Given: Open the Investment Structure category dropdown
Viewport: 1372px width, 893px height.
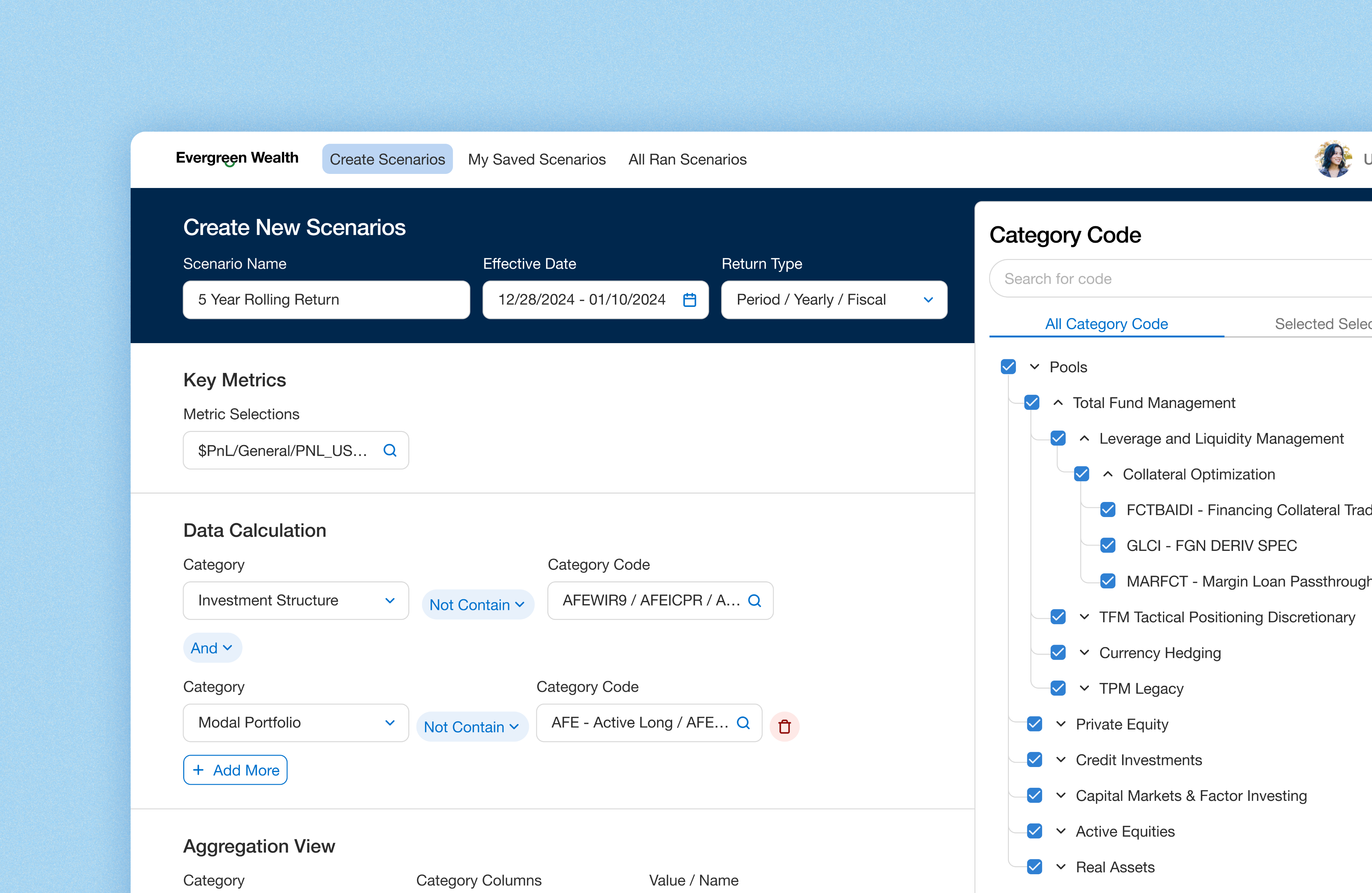Looking at the screenshot, I should (296, 601).
